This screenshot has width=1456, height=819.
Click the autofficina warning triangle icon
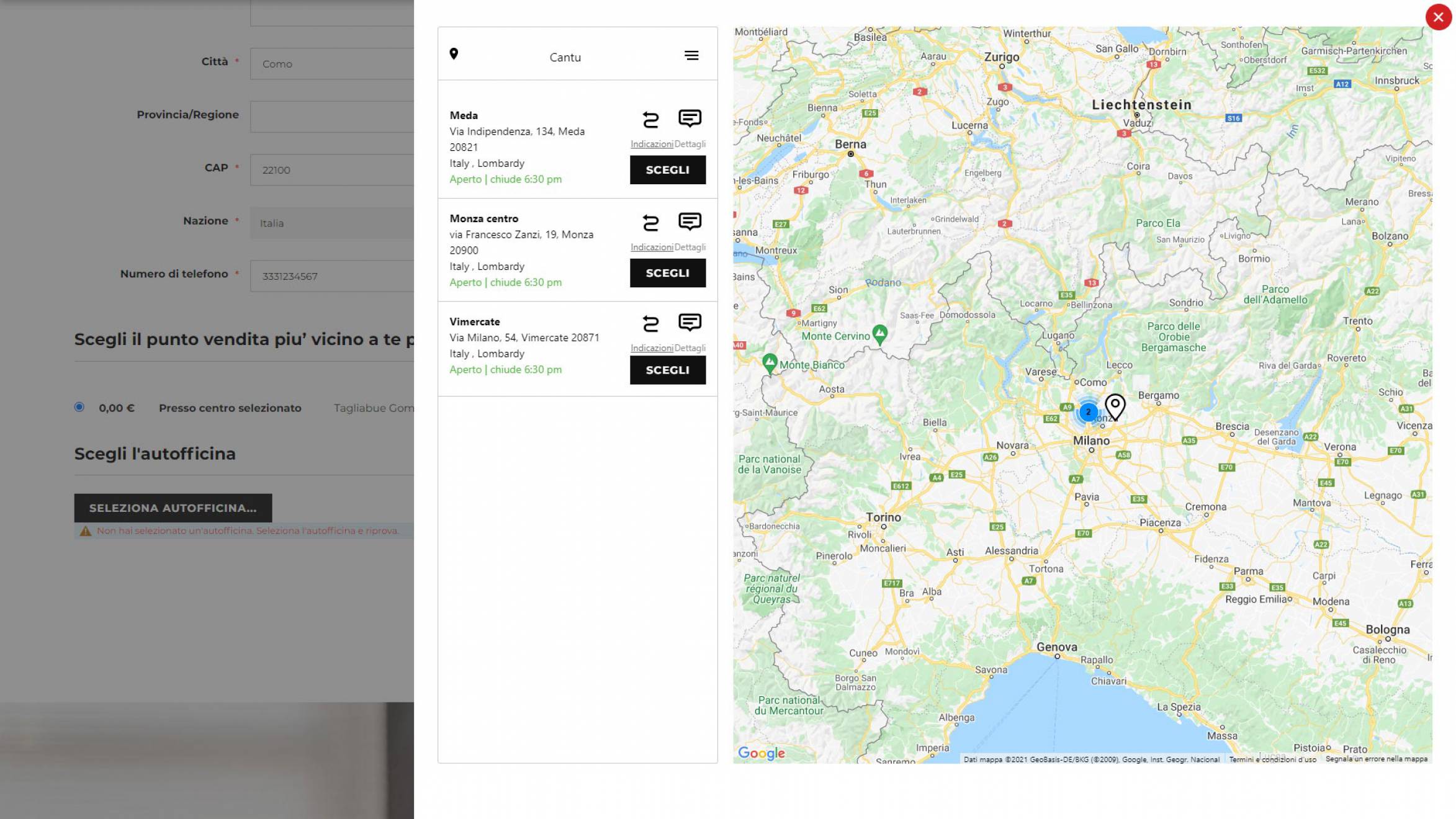86,531
